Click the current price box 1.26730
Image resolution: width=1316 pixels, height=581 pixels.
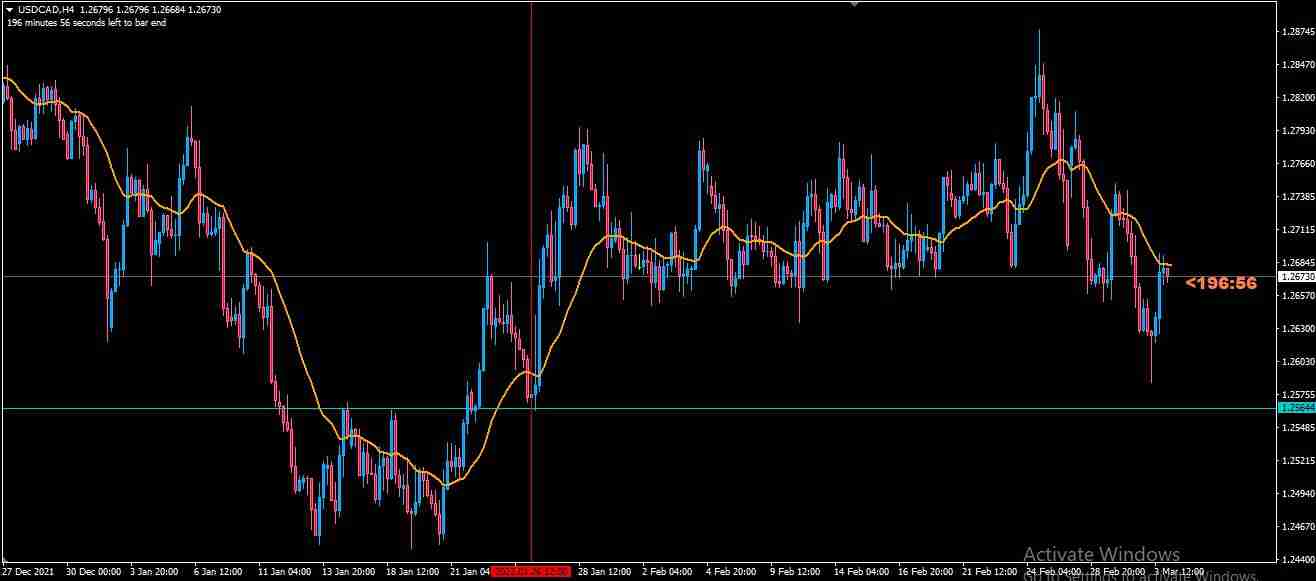coord(1296,278)
